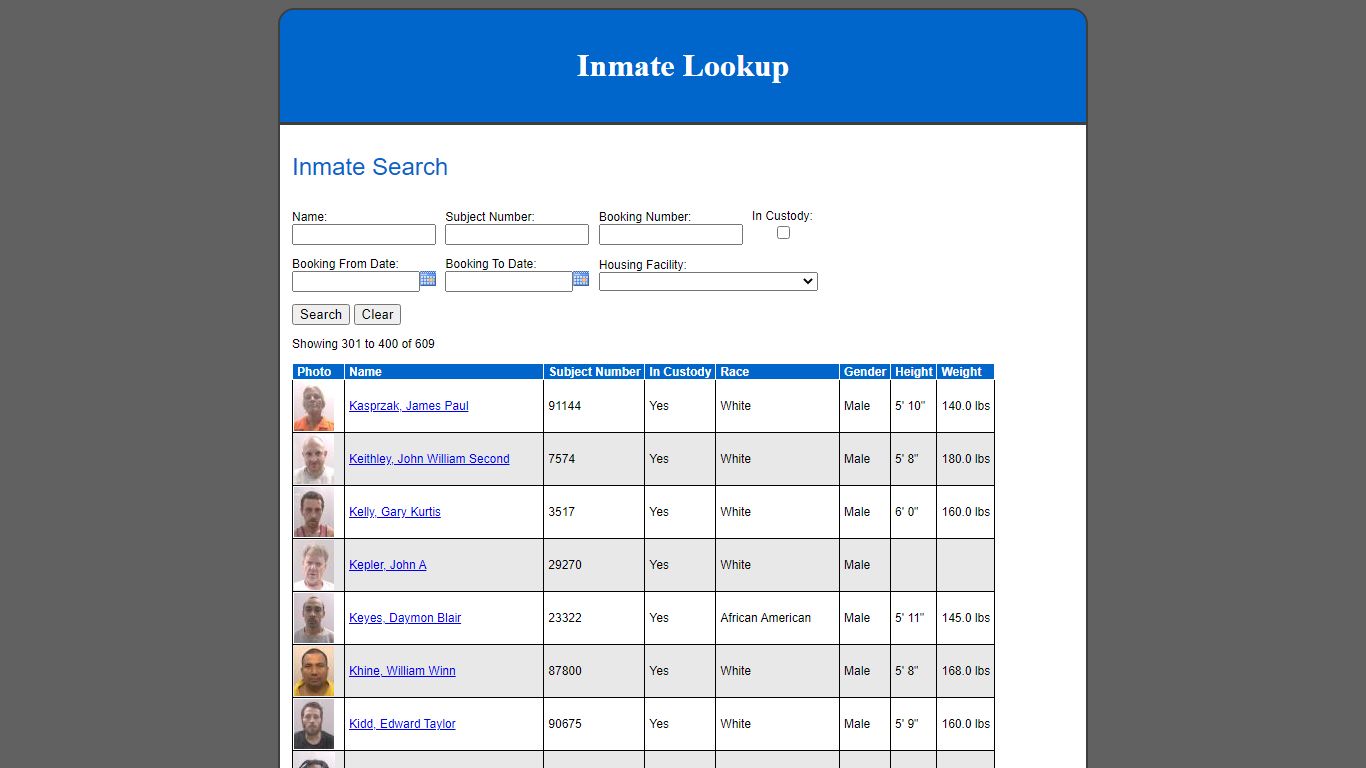The width and height of the screenshot is (1366, 768).
Task: Open Keyes, Daymon Blair inmate link
Action: (x=405, y=618)
